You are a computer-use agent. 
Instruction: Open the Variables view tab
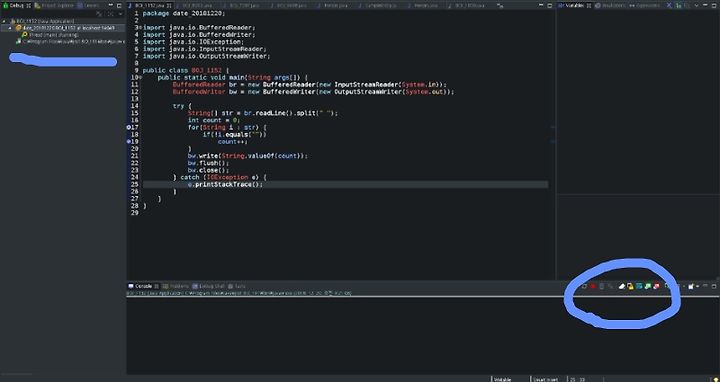[x=574, y=6]
